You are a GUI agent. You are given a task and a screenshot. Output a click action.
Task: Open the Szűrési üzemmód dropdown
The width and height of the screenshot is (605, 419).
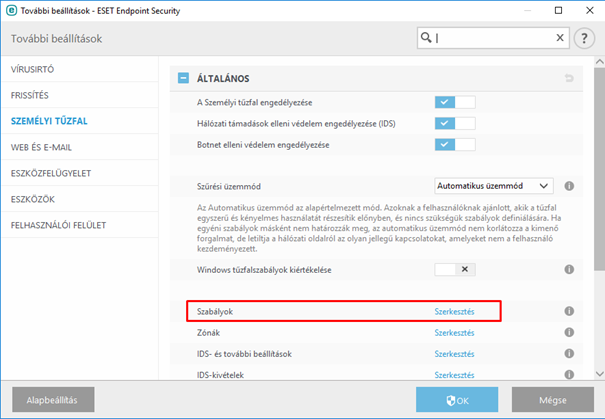point(494,186)
